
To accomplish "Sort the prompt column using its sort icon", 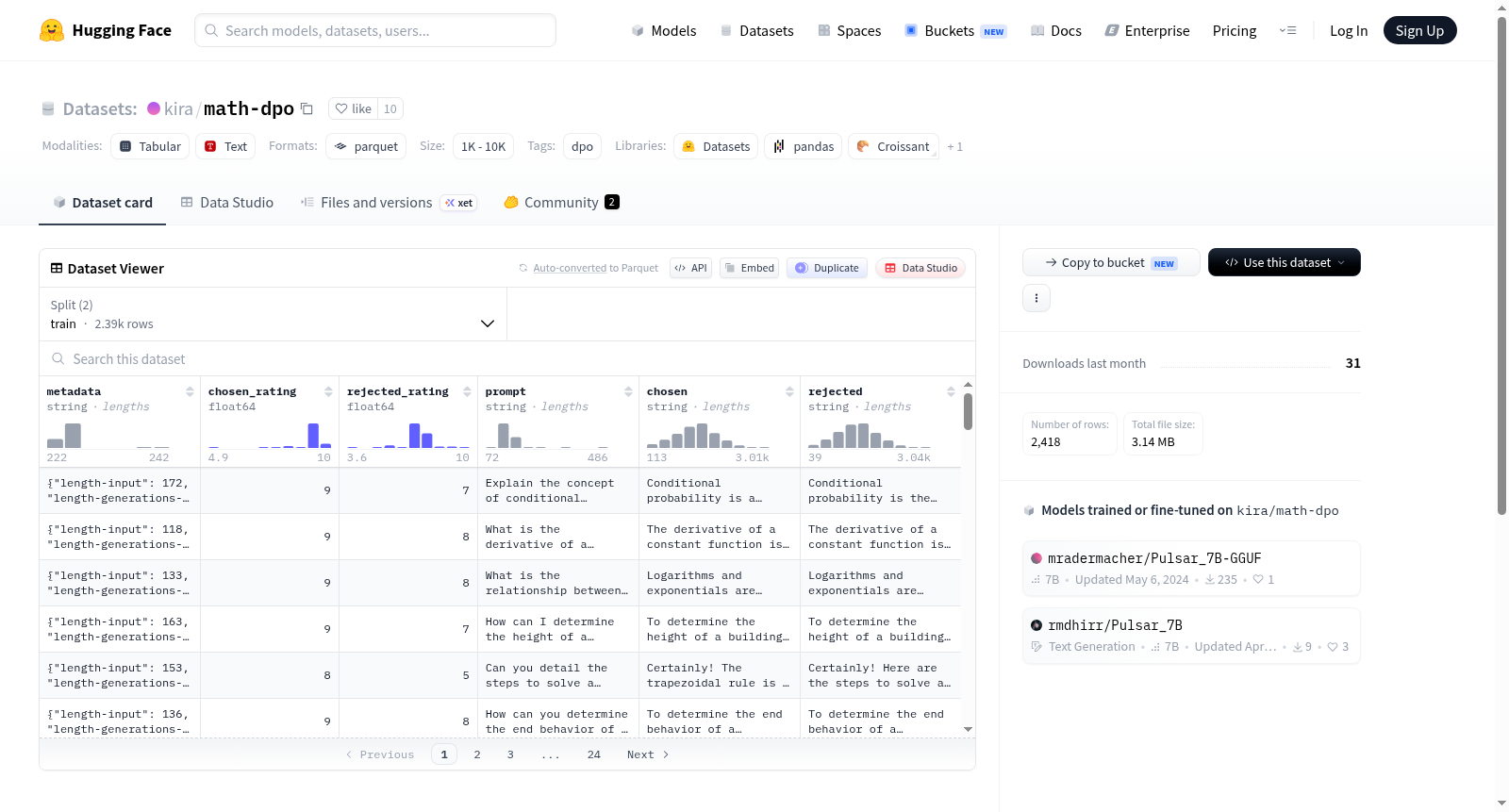I will click(x=628, y=391).
